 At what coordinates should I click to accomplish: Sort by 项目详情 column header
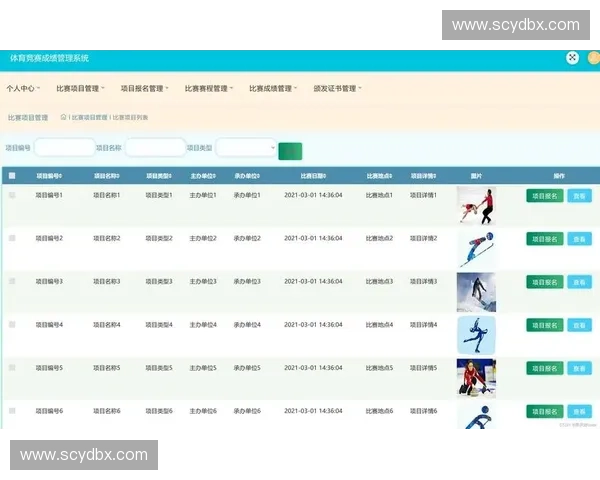[424, 176]
